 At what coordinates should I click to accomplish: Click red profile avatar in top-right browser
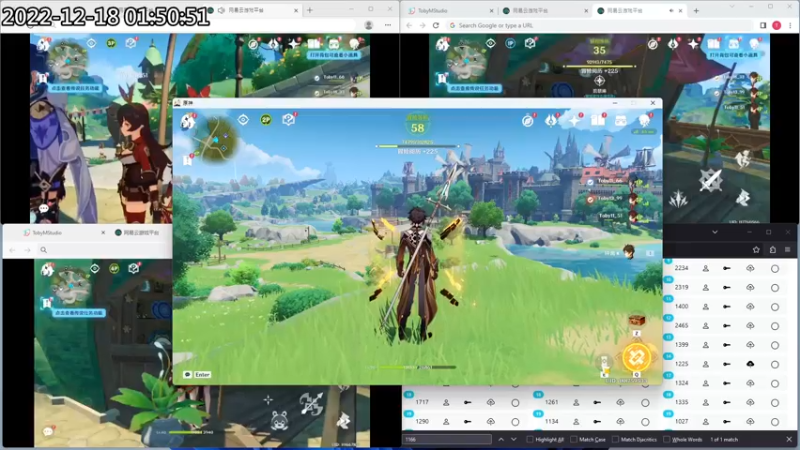pos(777,25)
